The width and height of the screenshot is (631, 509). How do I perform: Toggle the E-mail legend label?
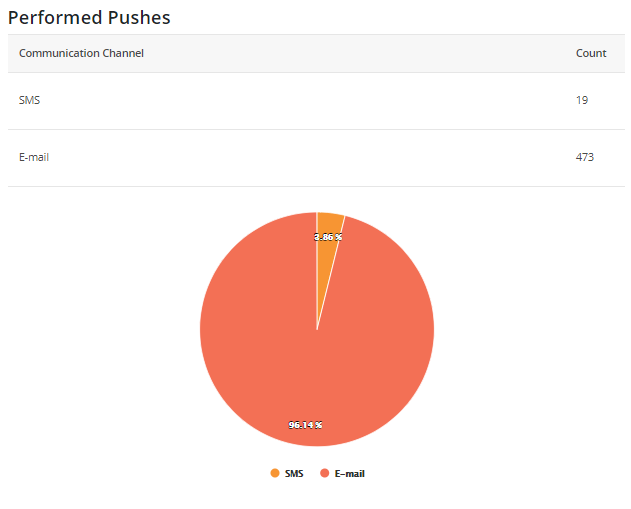350,474
